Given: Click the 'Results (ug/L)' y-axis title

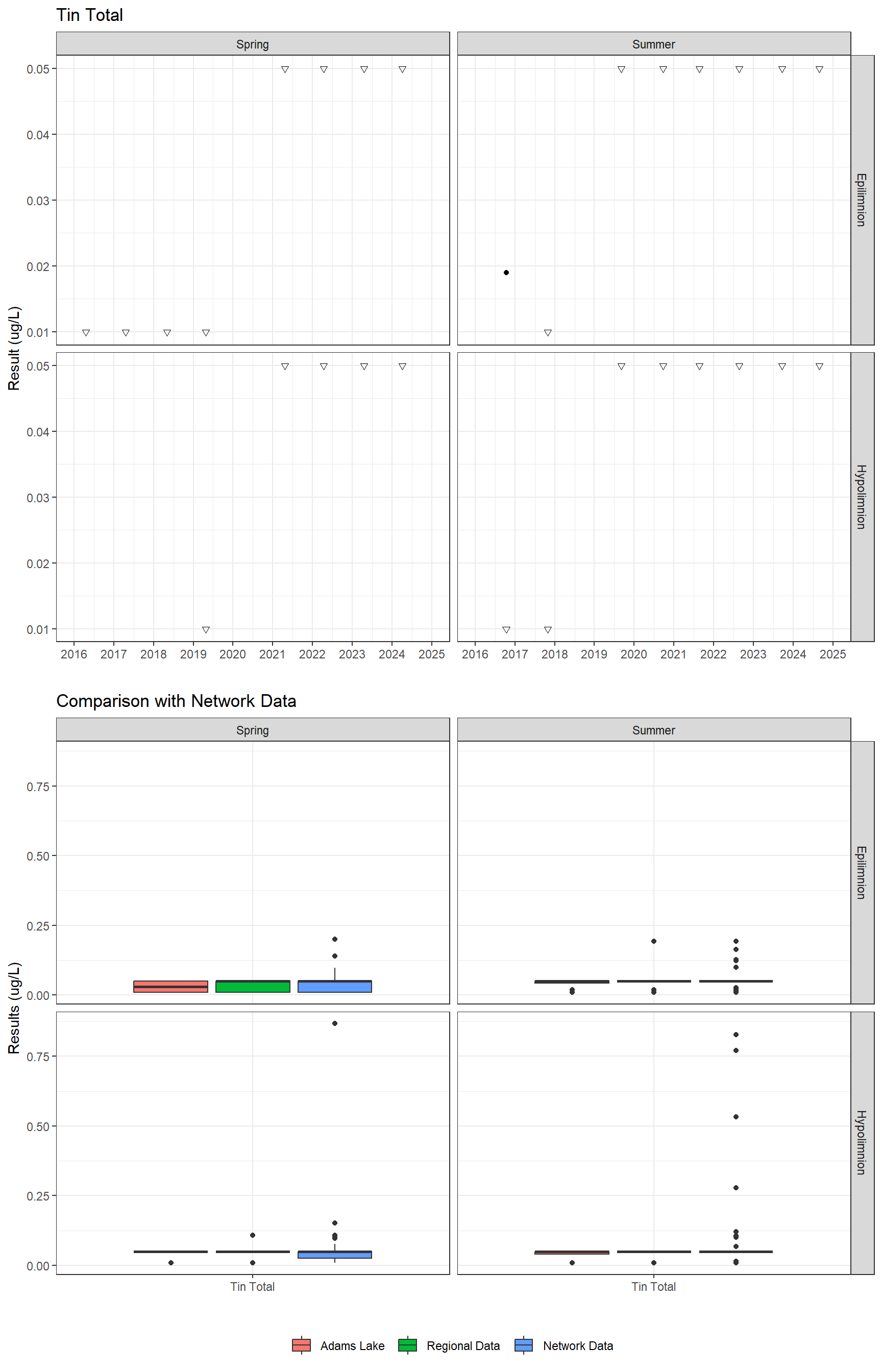Looking at the screenshot, I should pos(14,1008).
